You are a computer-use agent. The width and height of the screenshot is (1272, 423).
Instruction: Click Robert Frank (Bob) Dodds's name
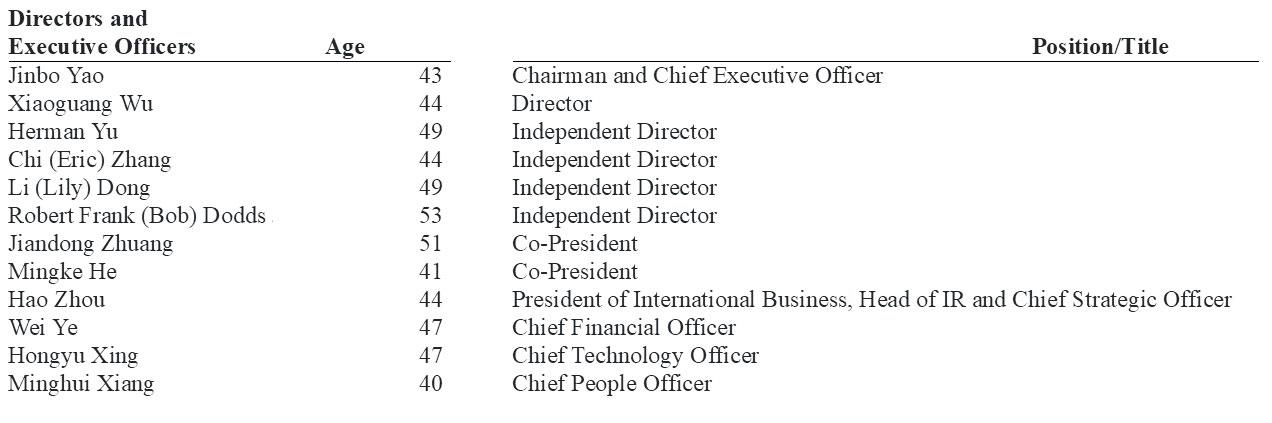tap(137, 216)
